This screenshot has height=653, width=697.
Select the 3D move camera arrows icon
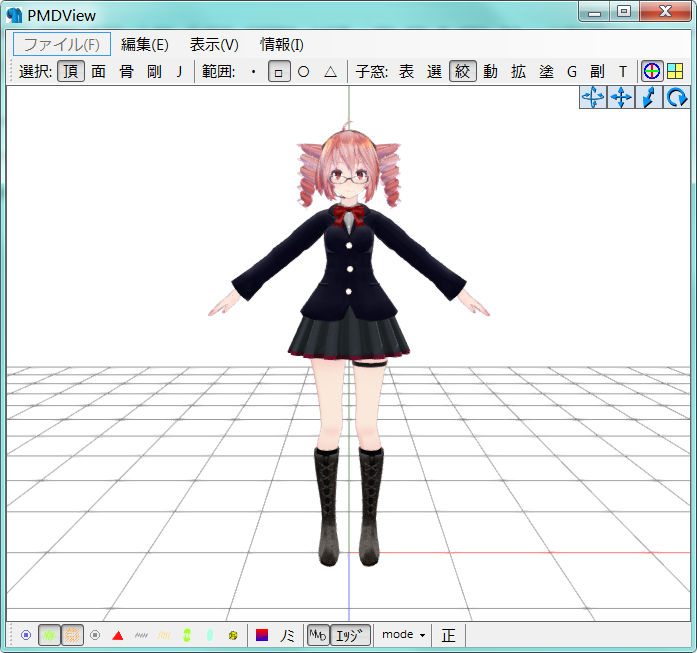coord(593,97)
